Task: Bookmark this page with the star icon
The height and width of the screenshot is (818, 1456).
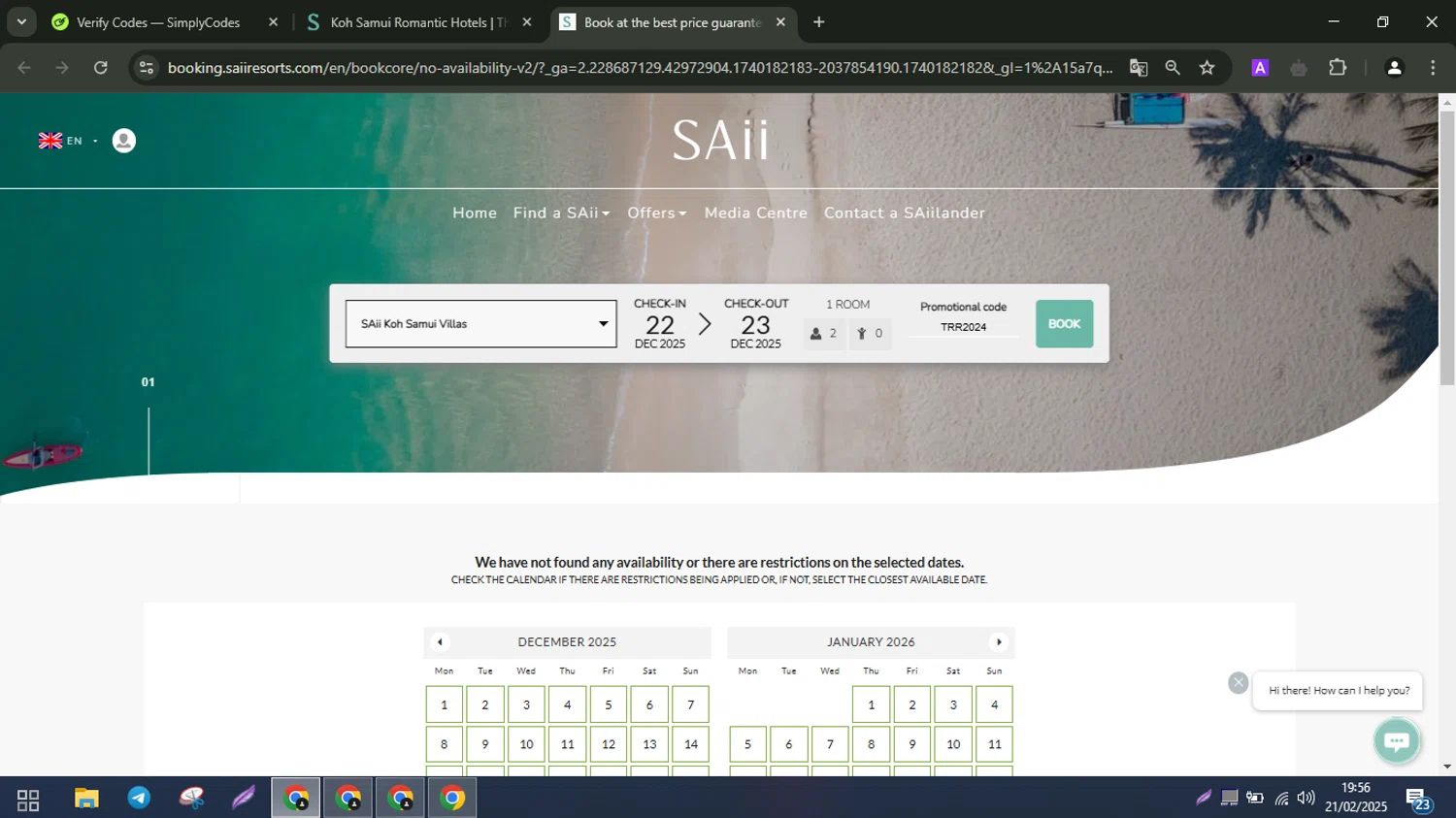Action: pyautogui.click(x=1207, y=68)
